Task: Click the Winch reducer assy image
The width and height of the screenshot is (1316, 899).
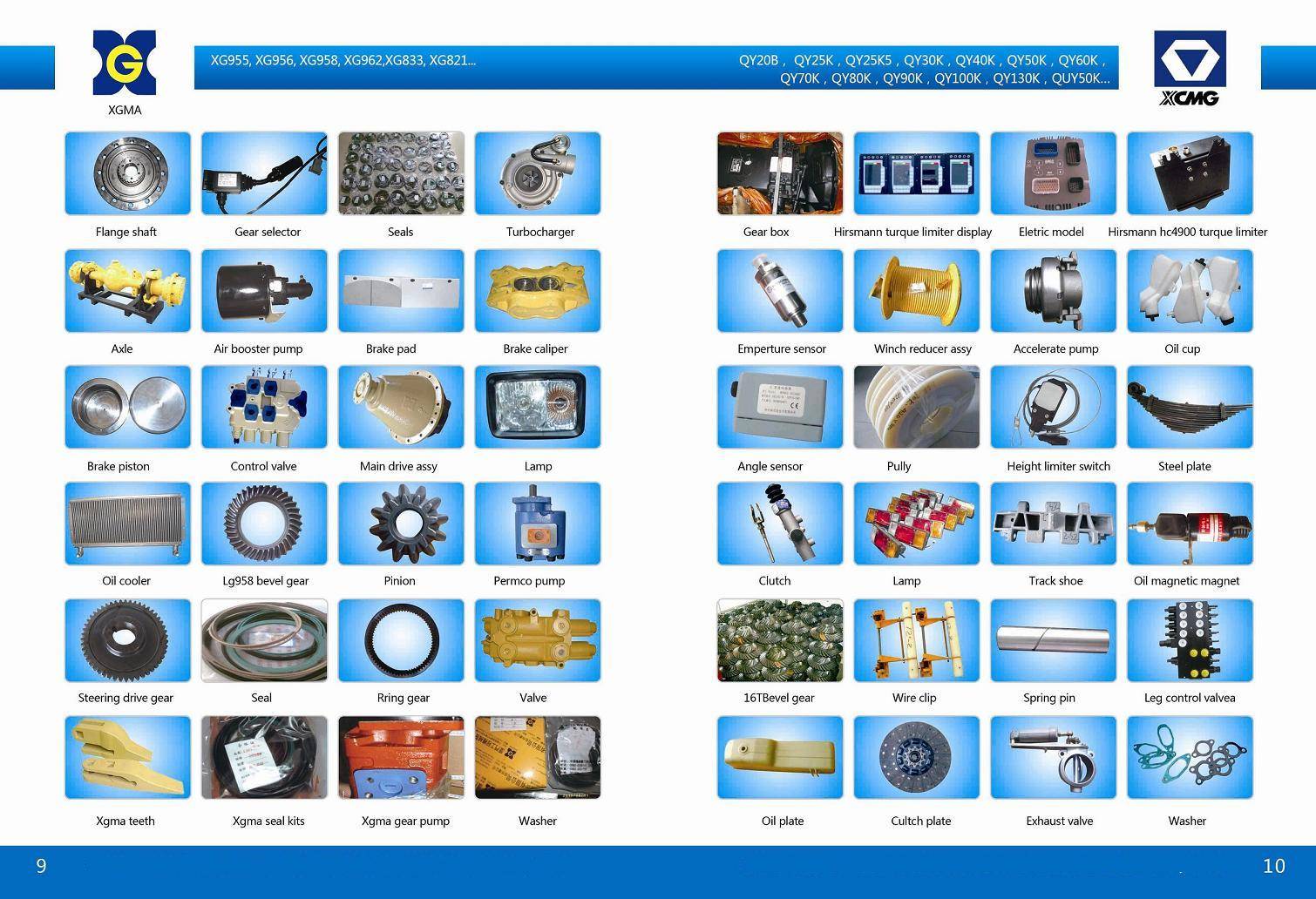Action: coord(916,290)
